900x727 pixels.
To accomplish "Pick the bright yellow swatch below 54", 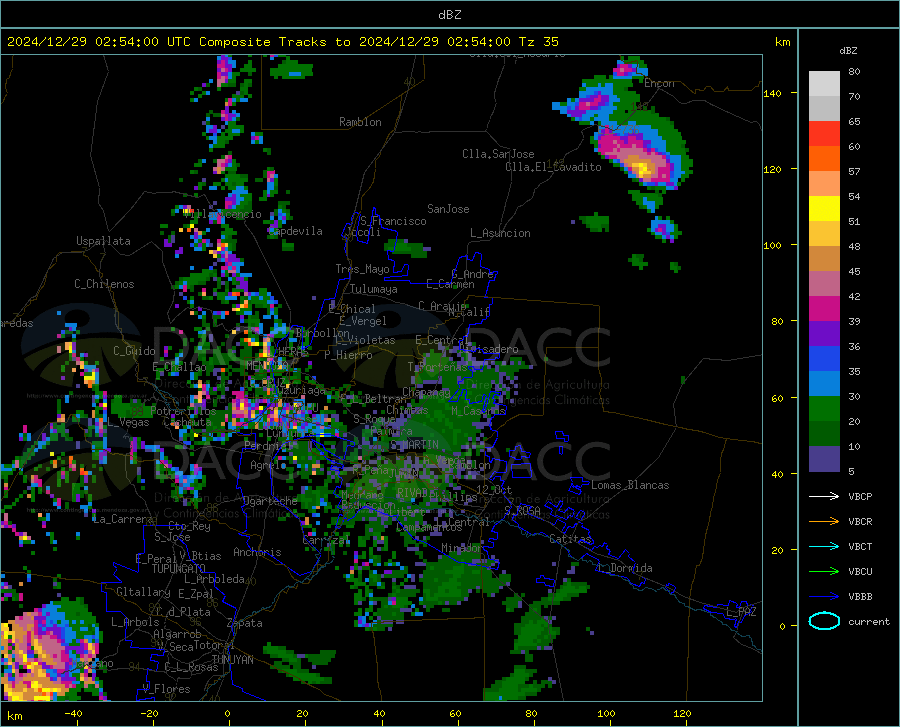I will (824, 209).
